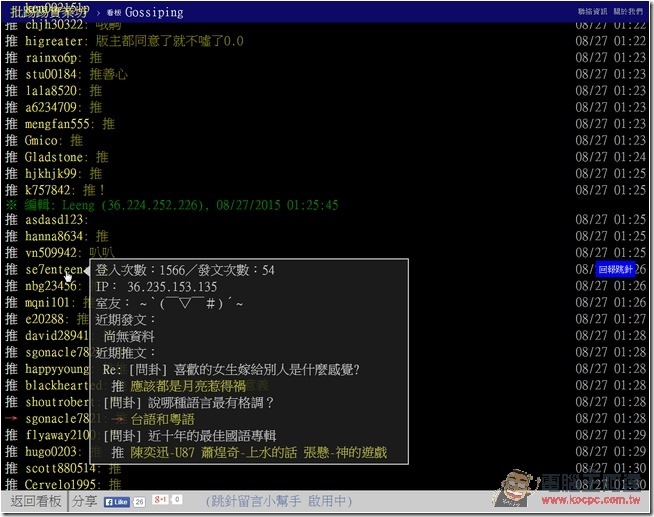
Task: Click the 聯絡資訊 link in the top bar
Action: 592,12
